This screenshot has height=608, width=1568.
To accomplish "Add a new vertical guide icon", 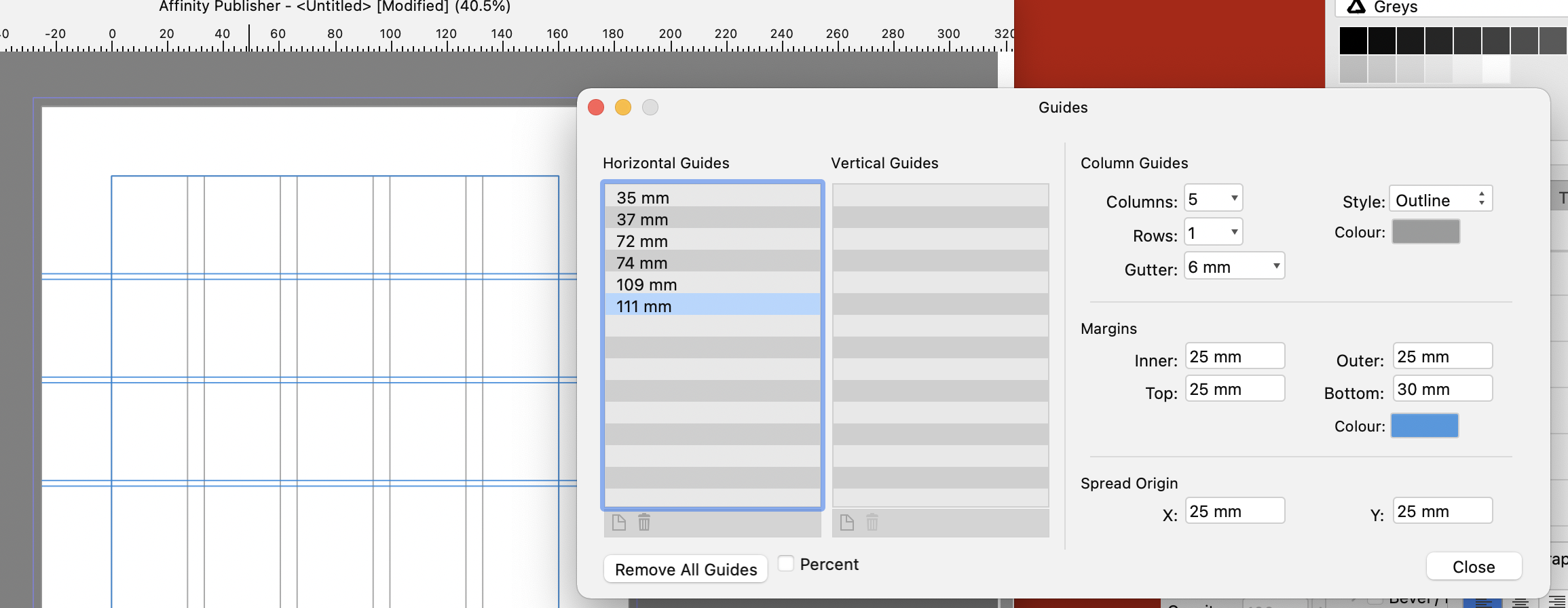I will coord(846,522).
